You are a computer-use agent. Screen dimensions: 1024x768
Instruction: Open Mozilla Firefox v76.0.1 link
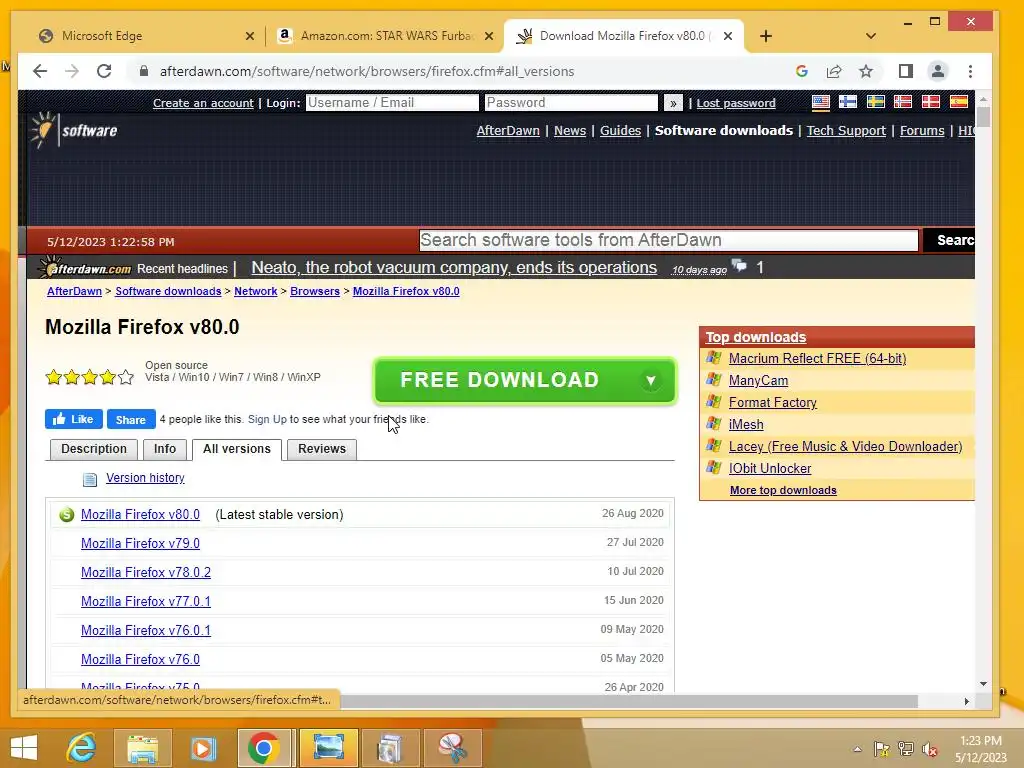tap(146, 631)
